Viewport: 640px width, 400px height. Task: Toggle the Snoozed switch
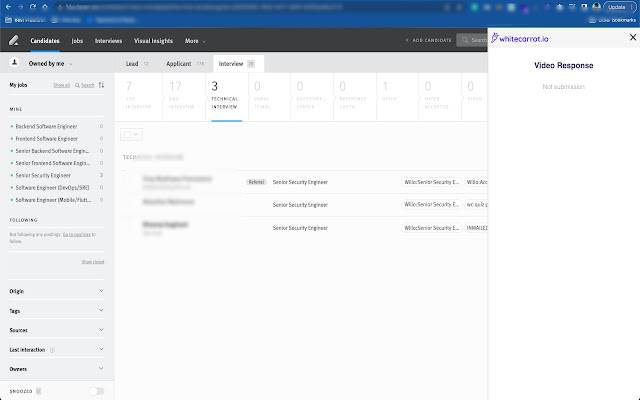[96, 391]
